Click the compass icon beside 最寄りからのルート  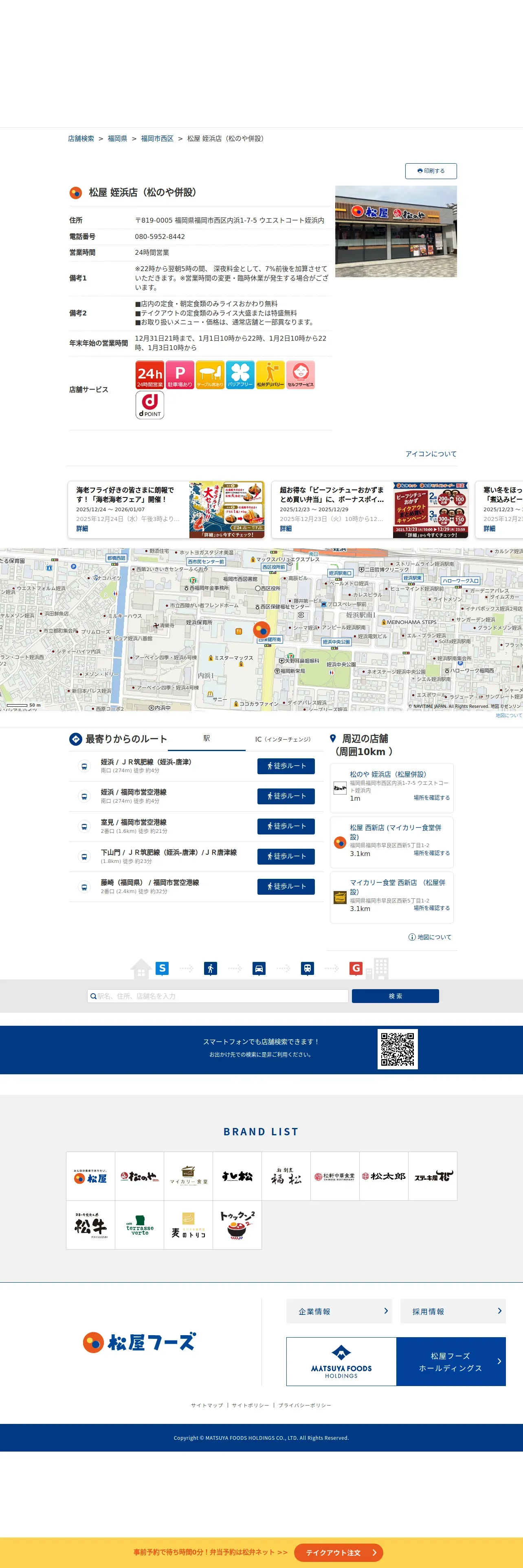tap(75, 739)
